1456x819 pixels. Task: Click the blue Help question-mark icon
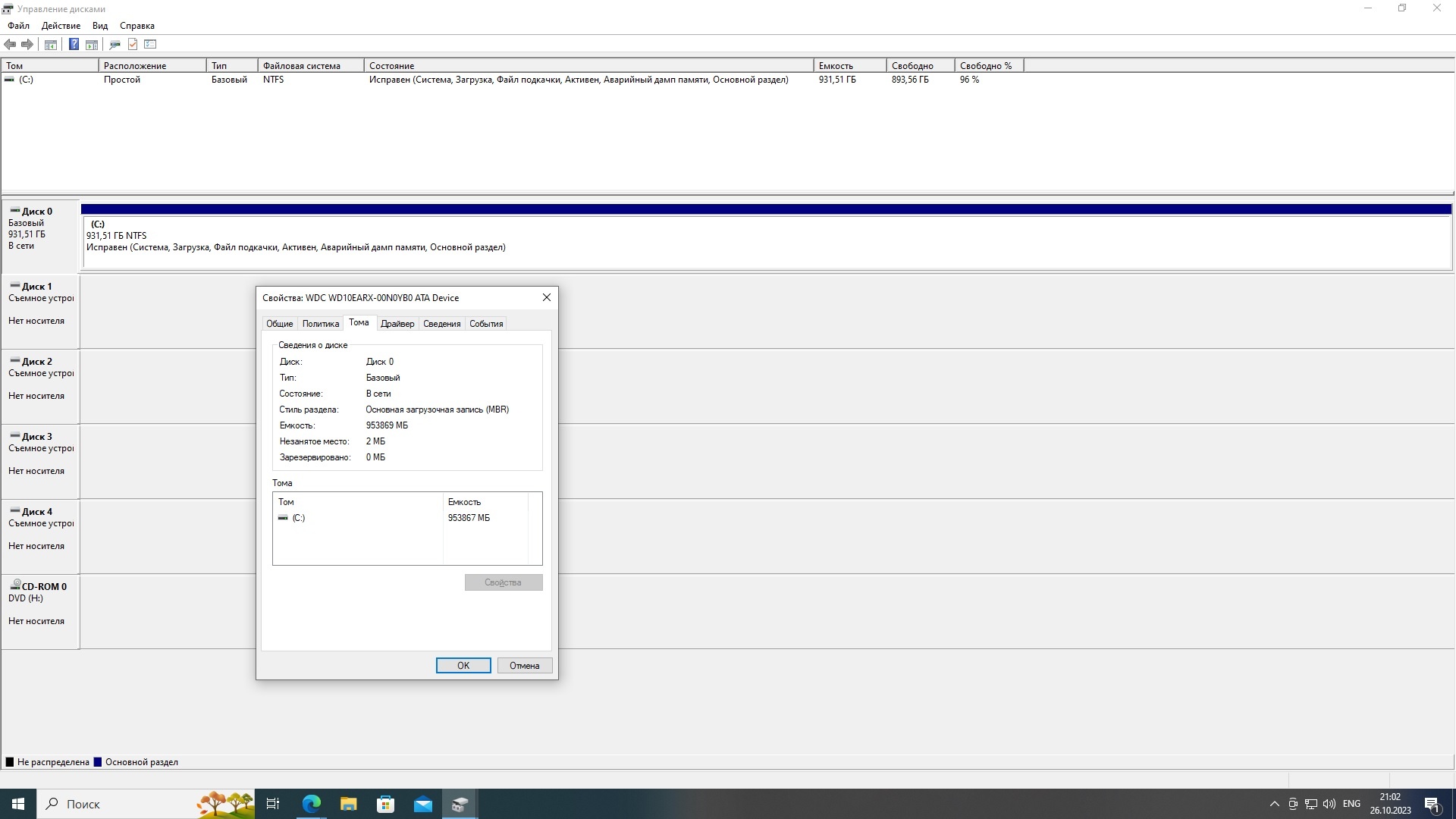(x=74, y=45)
